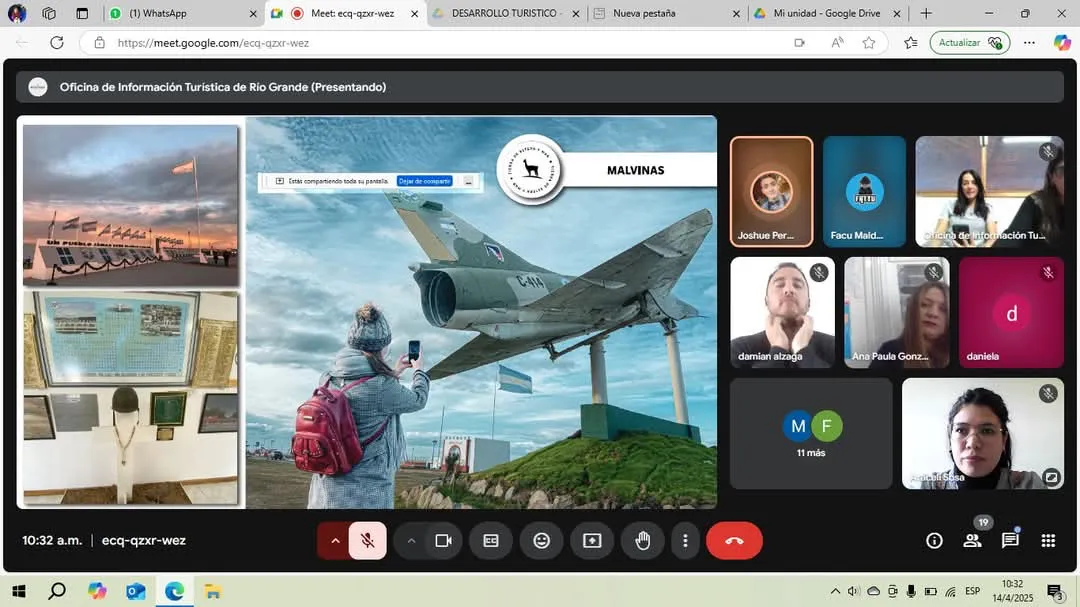
Task: Select Ana Paula Gonz... video tile
Action: pyautogui.click(x=897, y=313)
